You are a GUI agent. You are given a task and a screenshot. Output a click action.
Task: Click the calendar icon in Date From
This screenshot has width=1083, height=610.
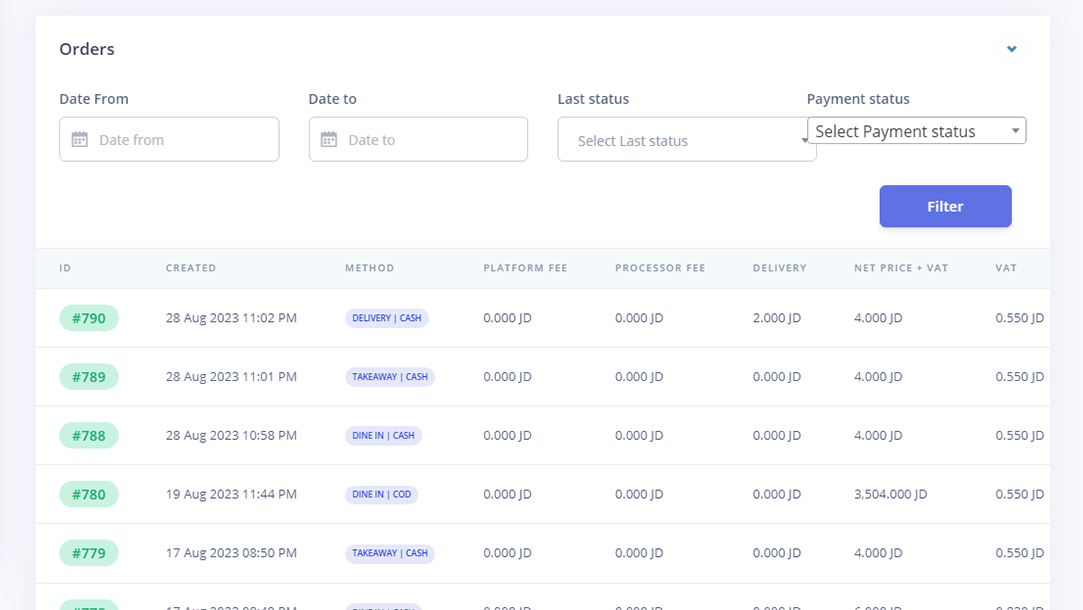click(x=80, y=140)
